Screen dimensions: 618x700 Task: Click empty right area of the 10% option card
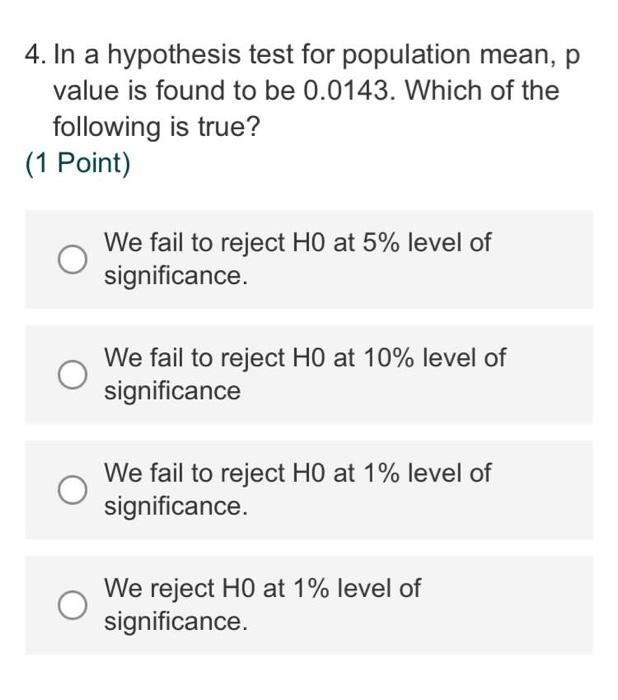click(x=551, y=375)
